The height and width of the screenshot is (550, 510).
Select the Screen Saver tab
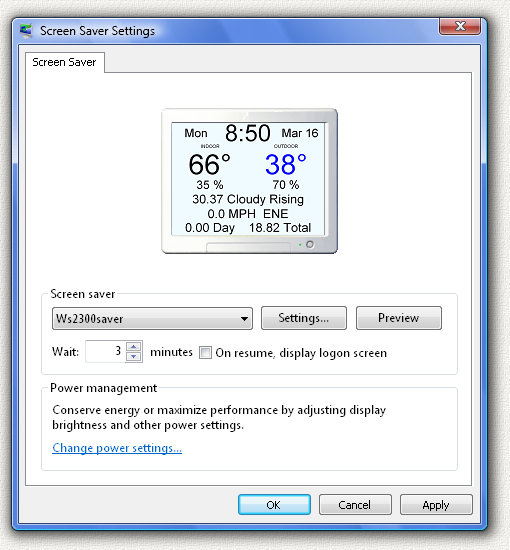click(65, 62)
